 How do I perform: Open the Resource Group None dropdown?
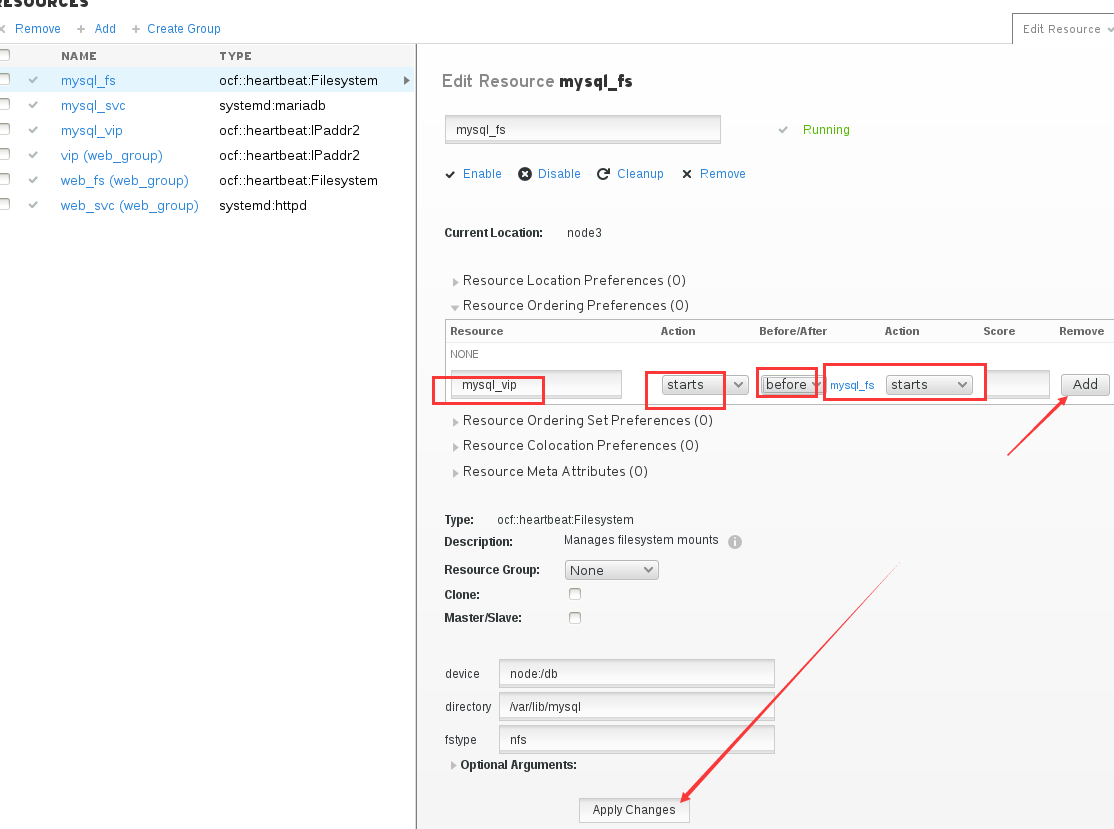[612, 570]
